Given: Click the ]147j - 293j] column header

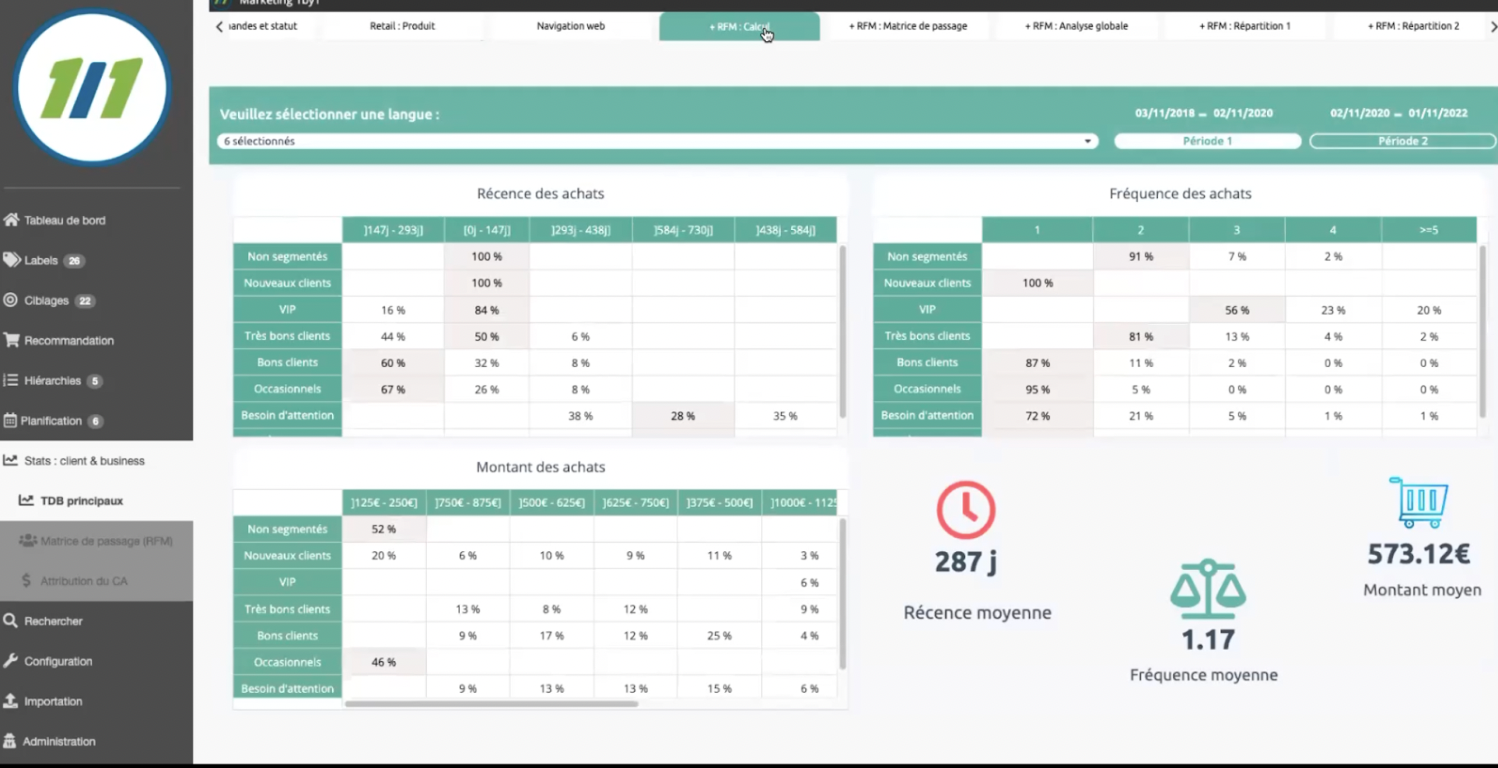Looking at the screenshot, I should 393,230.
